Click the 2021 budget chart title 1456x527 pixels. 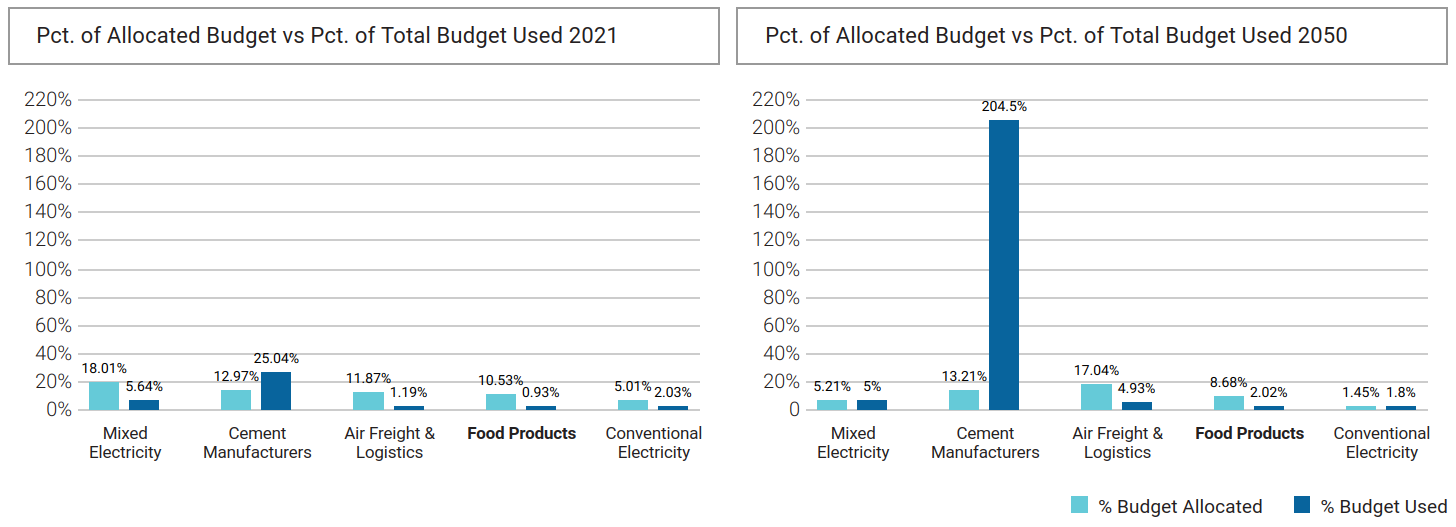pos(327,36)
